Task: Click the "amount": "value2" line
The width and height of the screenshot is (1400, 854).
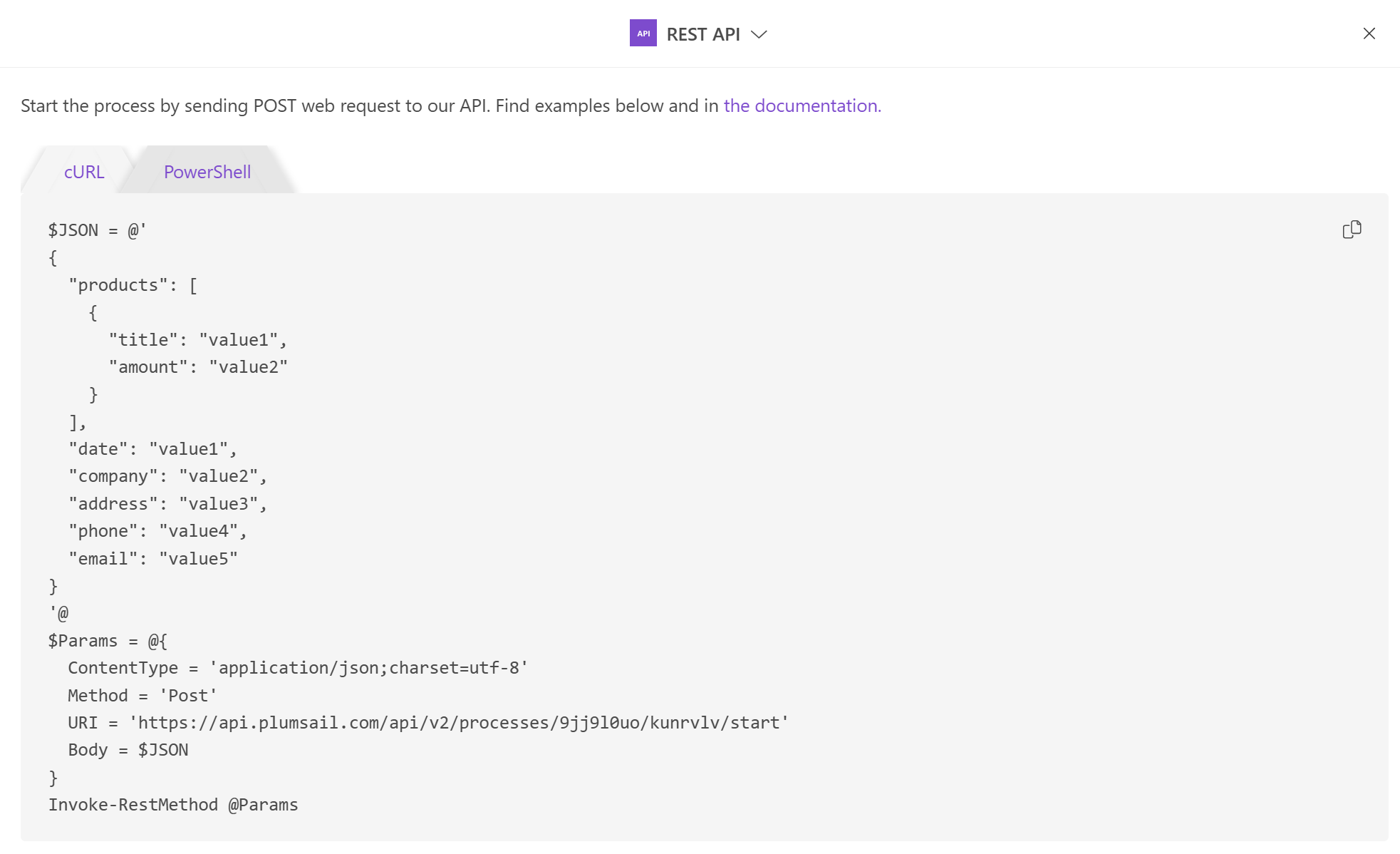Action: coord(198,367)
